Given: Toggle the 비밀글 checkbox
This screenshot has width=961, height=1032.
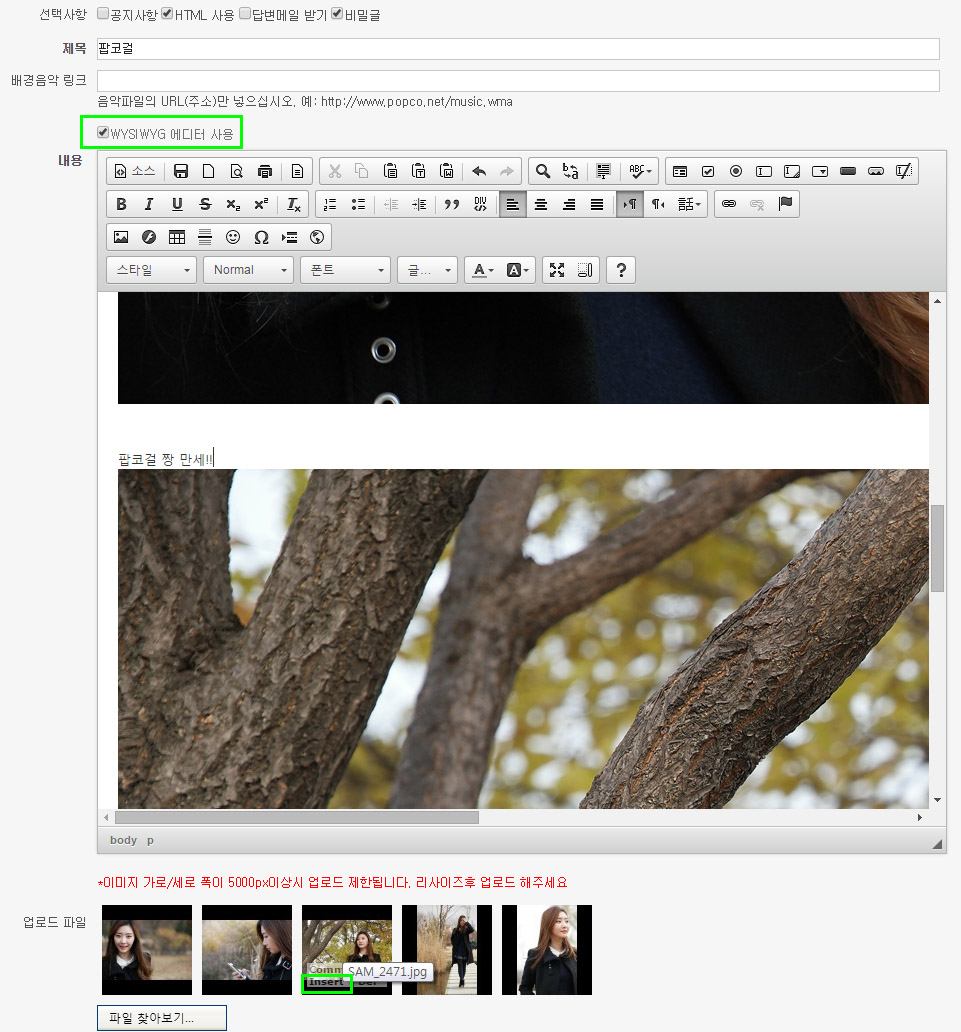Looking at the screenshot, I should [337, 15].
